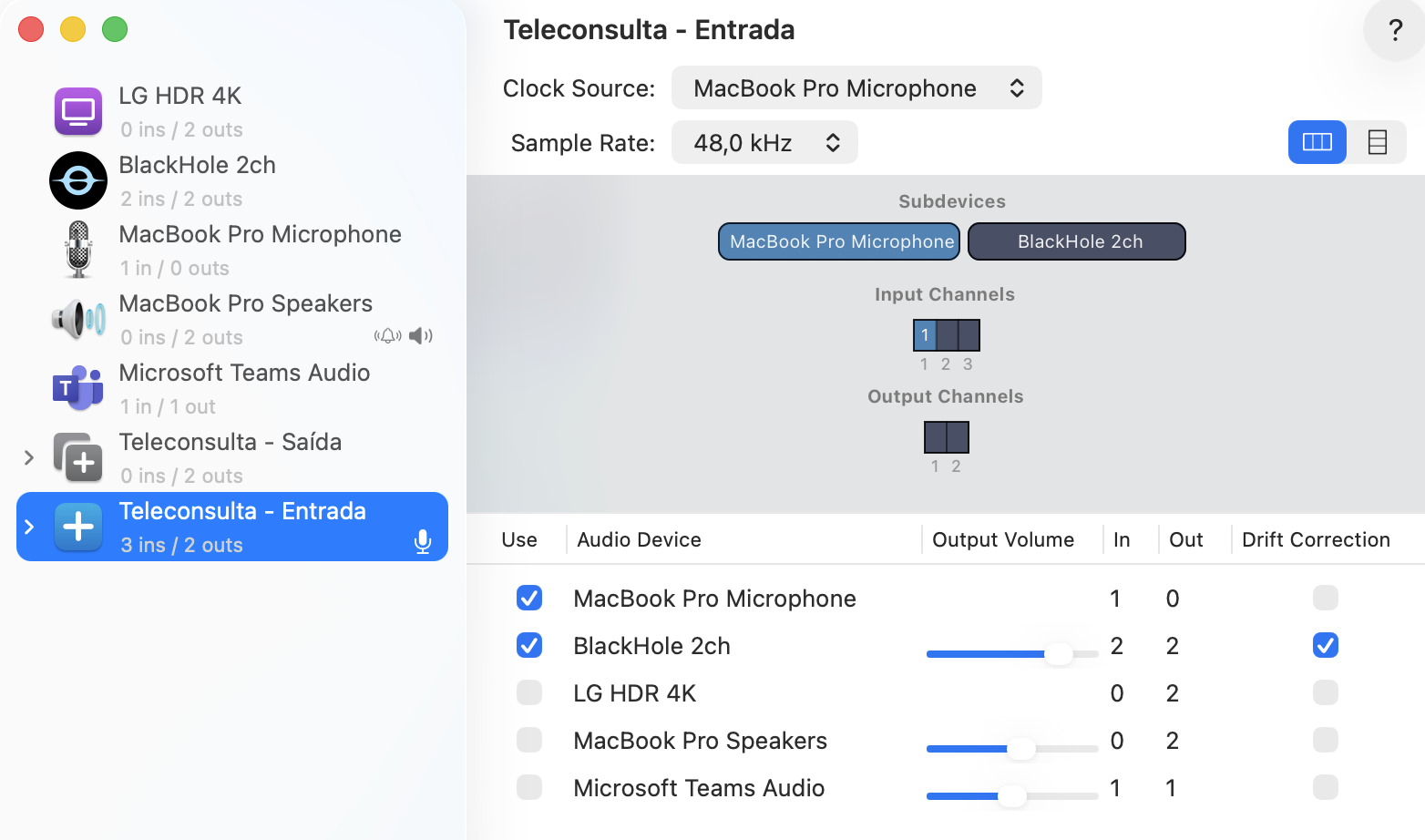
Task: Click the Drift Correction column header
Action: coord(1316,539)
